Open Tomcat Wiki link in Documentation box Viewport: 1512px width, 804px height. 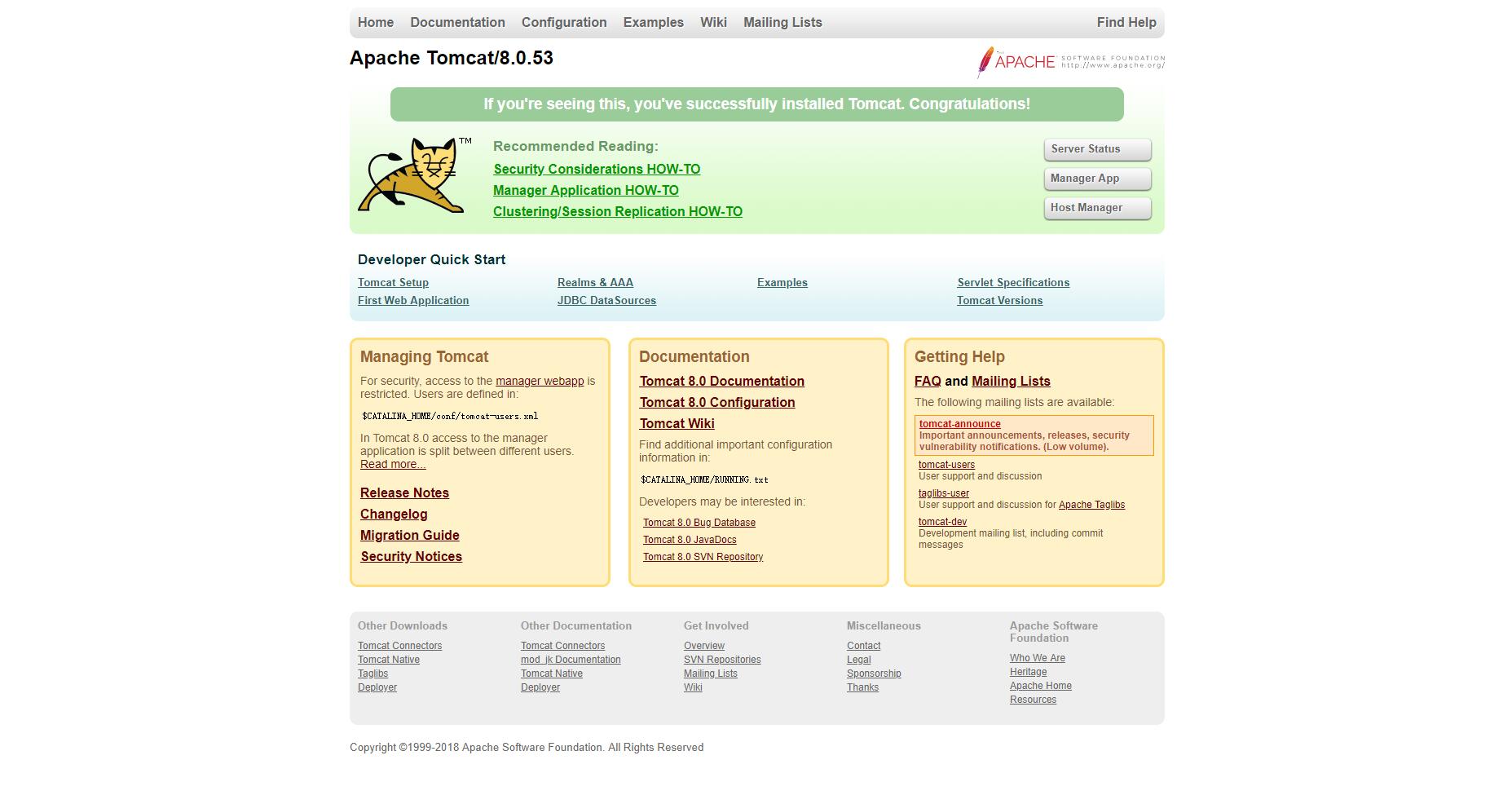pos(677,424)
